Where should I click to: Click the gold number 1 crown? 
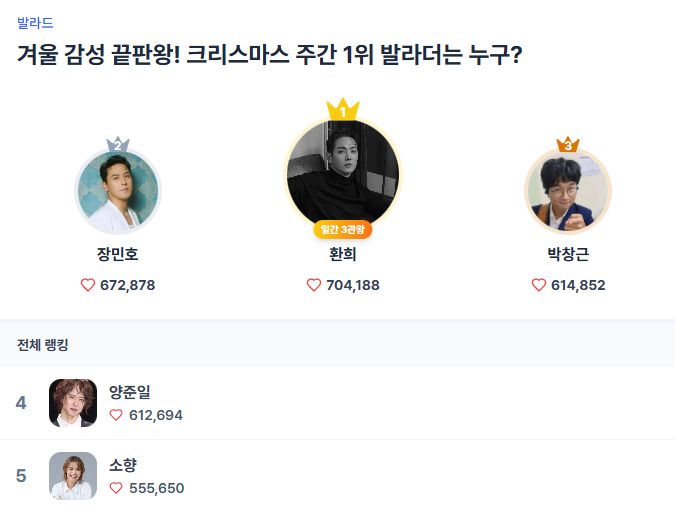(x=343, y=110)
